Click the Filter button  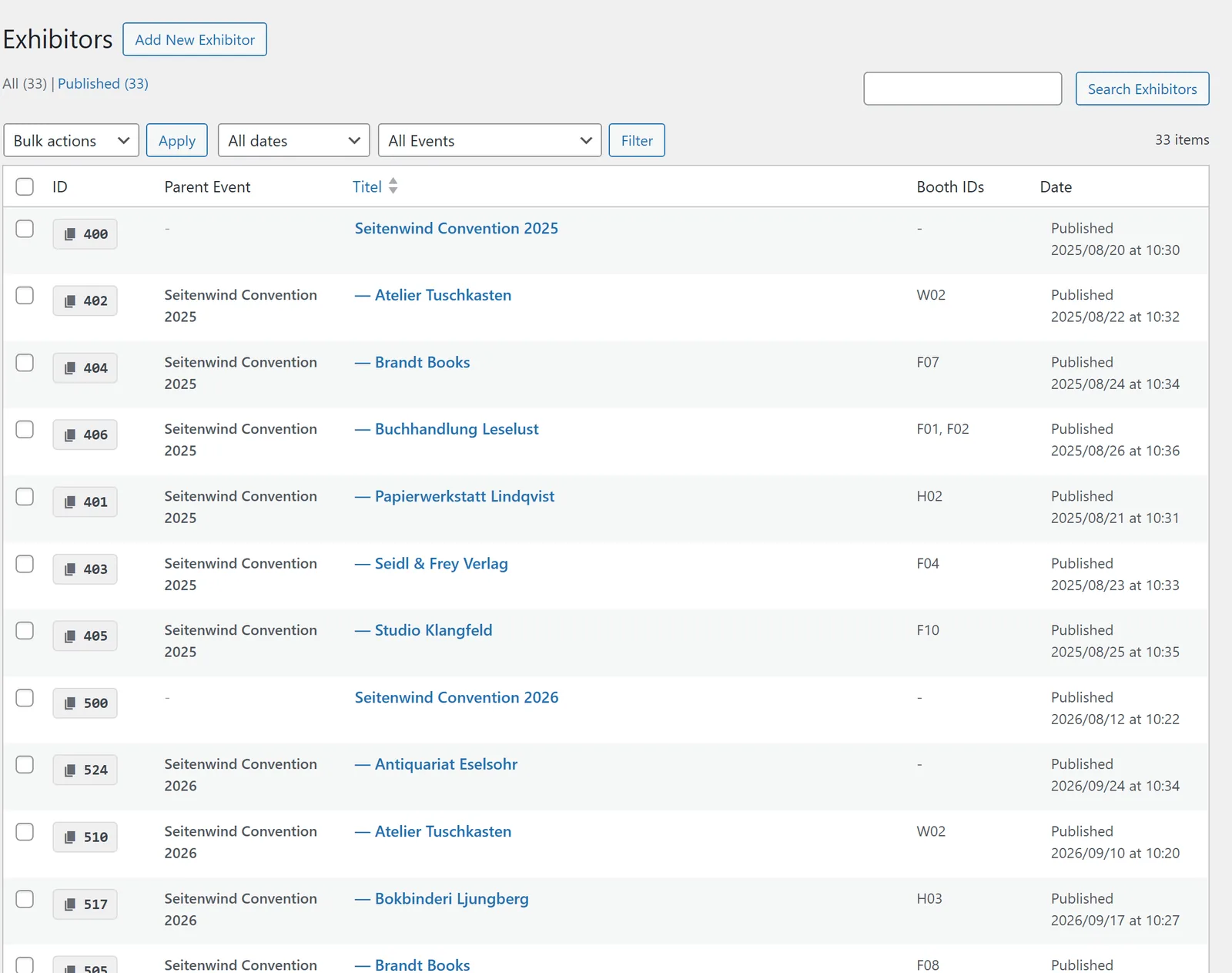(x=637, y=140)
